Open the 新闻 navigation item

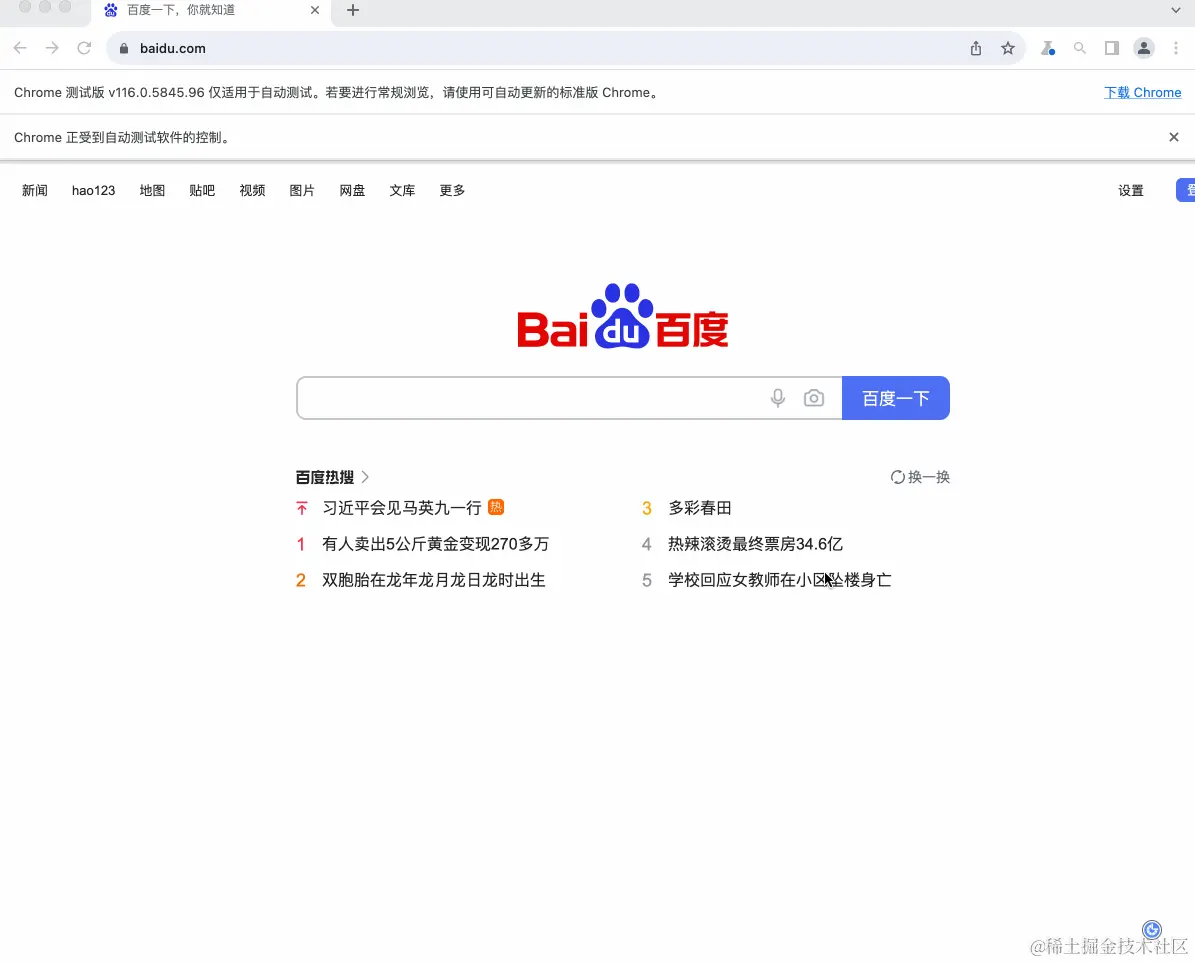[x=34, y=190]
